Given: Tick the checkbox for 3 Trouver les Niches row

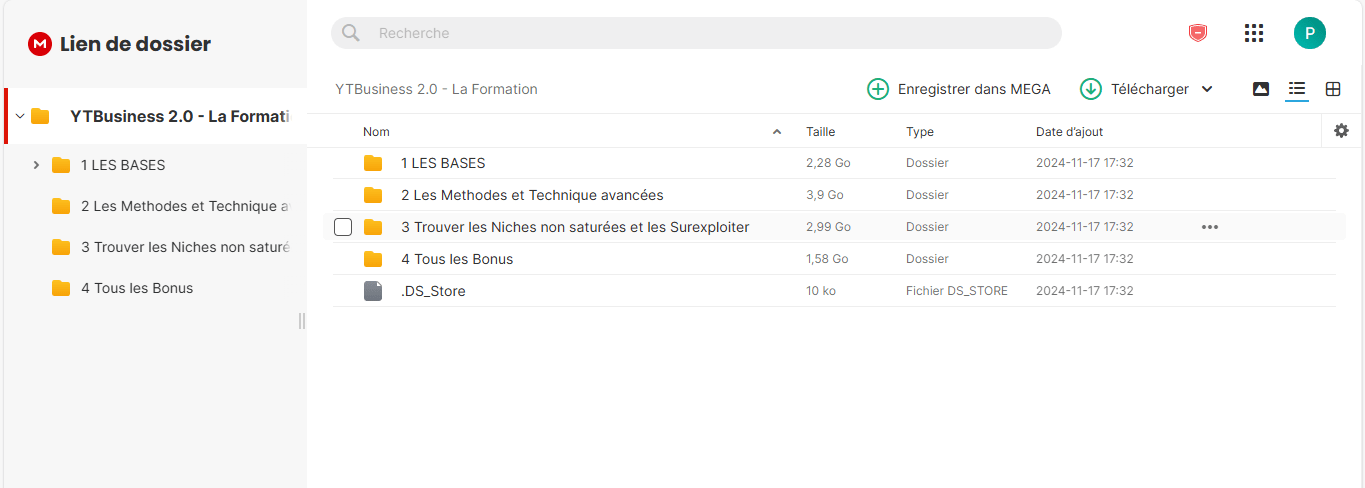Looking at the screenshot, I should click(x=343, y=227).
